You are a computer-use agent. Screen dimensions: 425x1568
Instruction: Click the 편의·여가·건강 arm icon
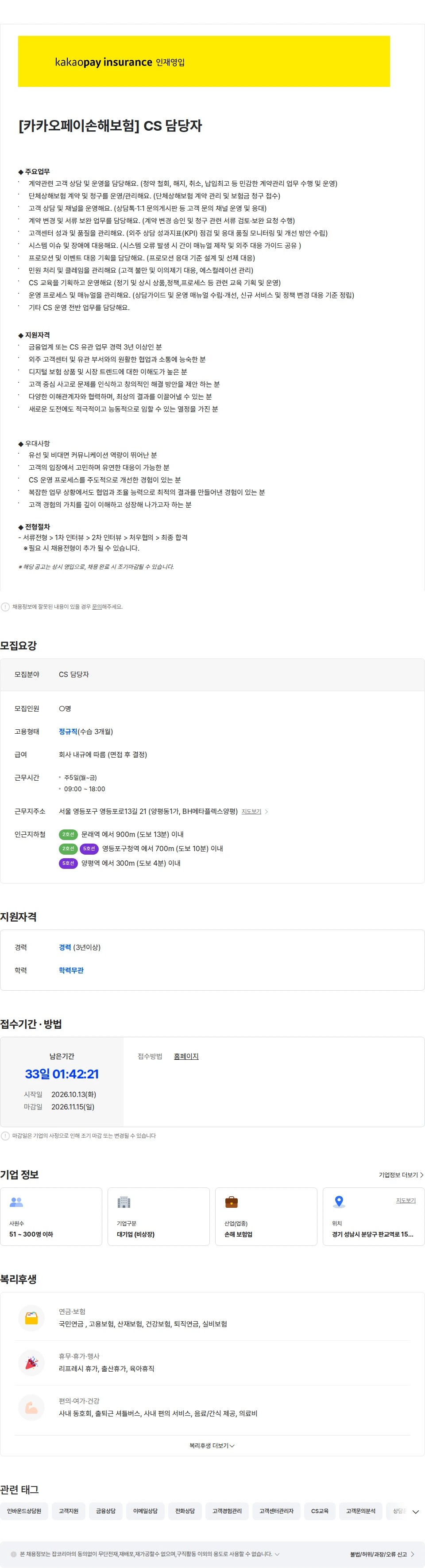point(31,1407)
